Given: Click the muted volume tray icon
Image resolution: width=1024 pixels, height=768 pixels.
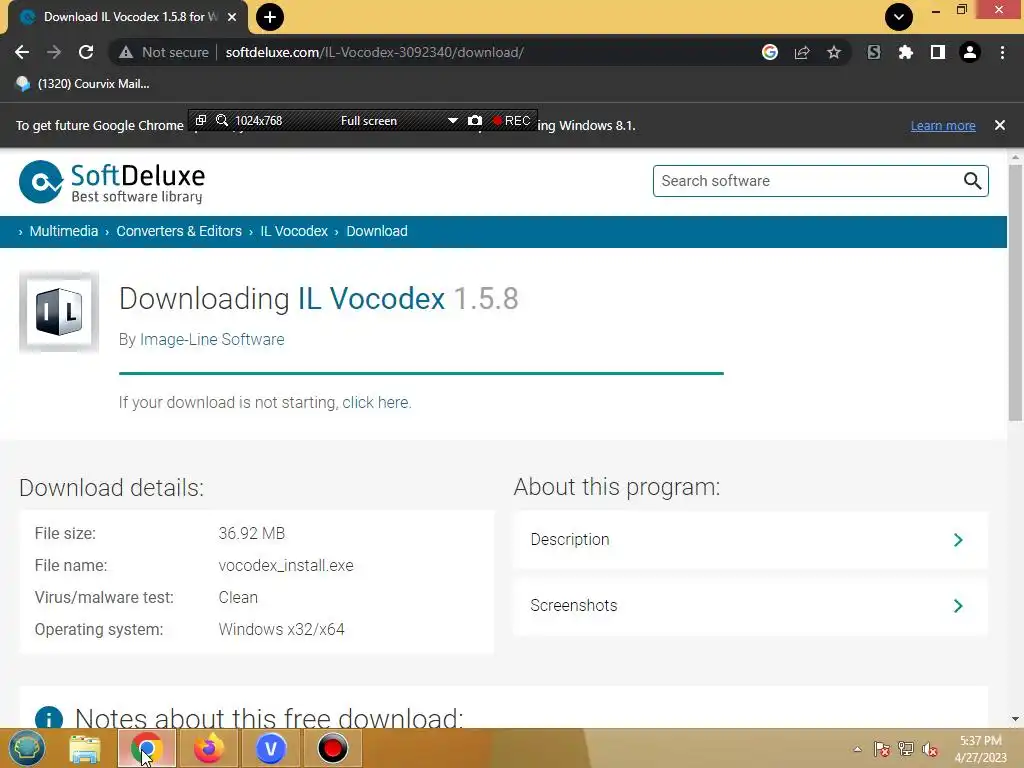Looking at the screenshot, I should point(930,749).
